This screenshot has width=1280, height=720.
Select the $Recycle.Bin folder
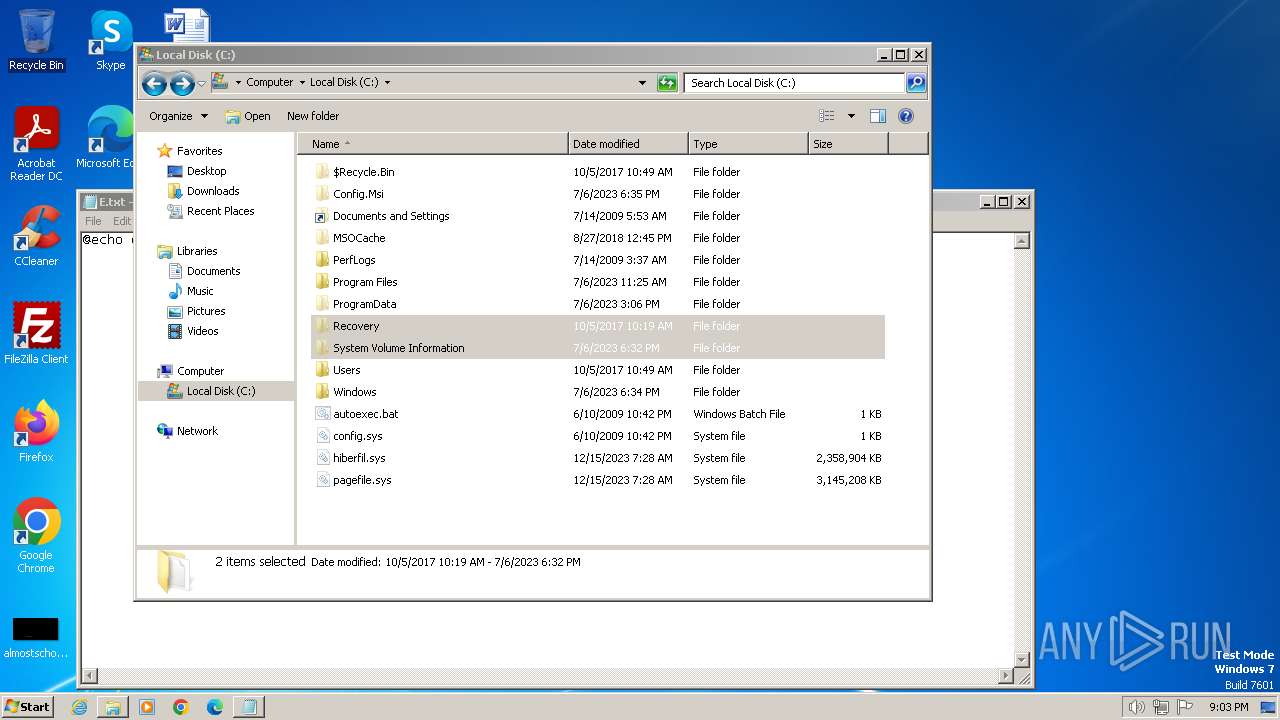pos(598,172)
